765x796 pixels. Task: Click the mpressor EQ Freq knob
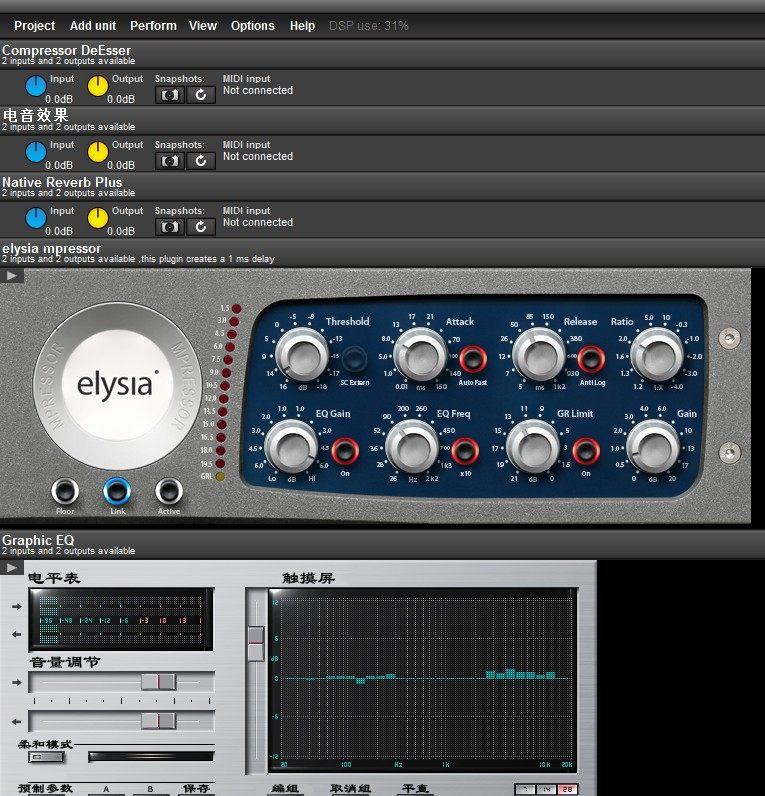[411, 445]
